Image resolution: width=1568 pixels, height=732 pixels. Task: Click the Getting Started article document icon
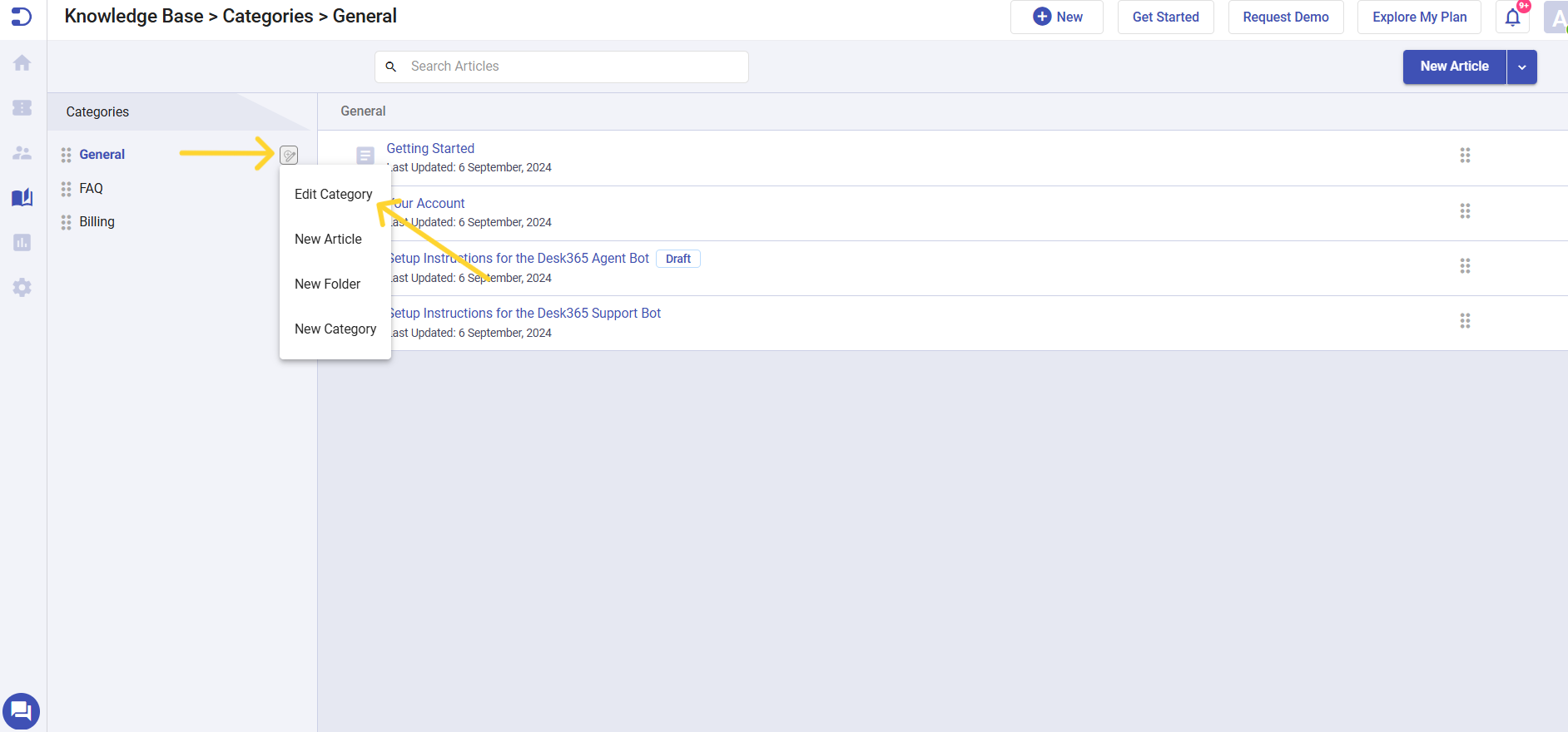pos(365,156)
